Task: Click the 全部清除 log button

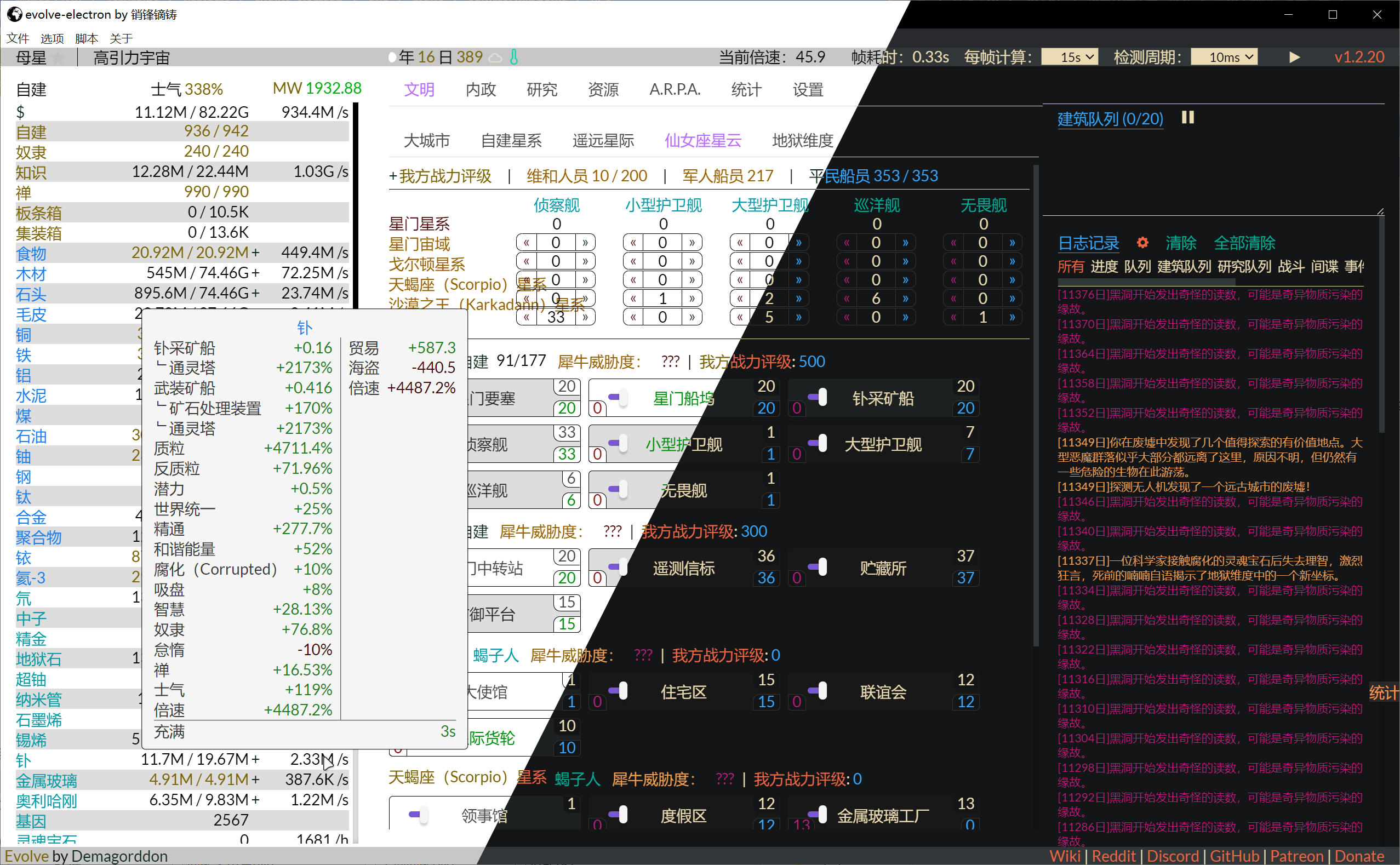Action: click(1244, 243)
